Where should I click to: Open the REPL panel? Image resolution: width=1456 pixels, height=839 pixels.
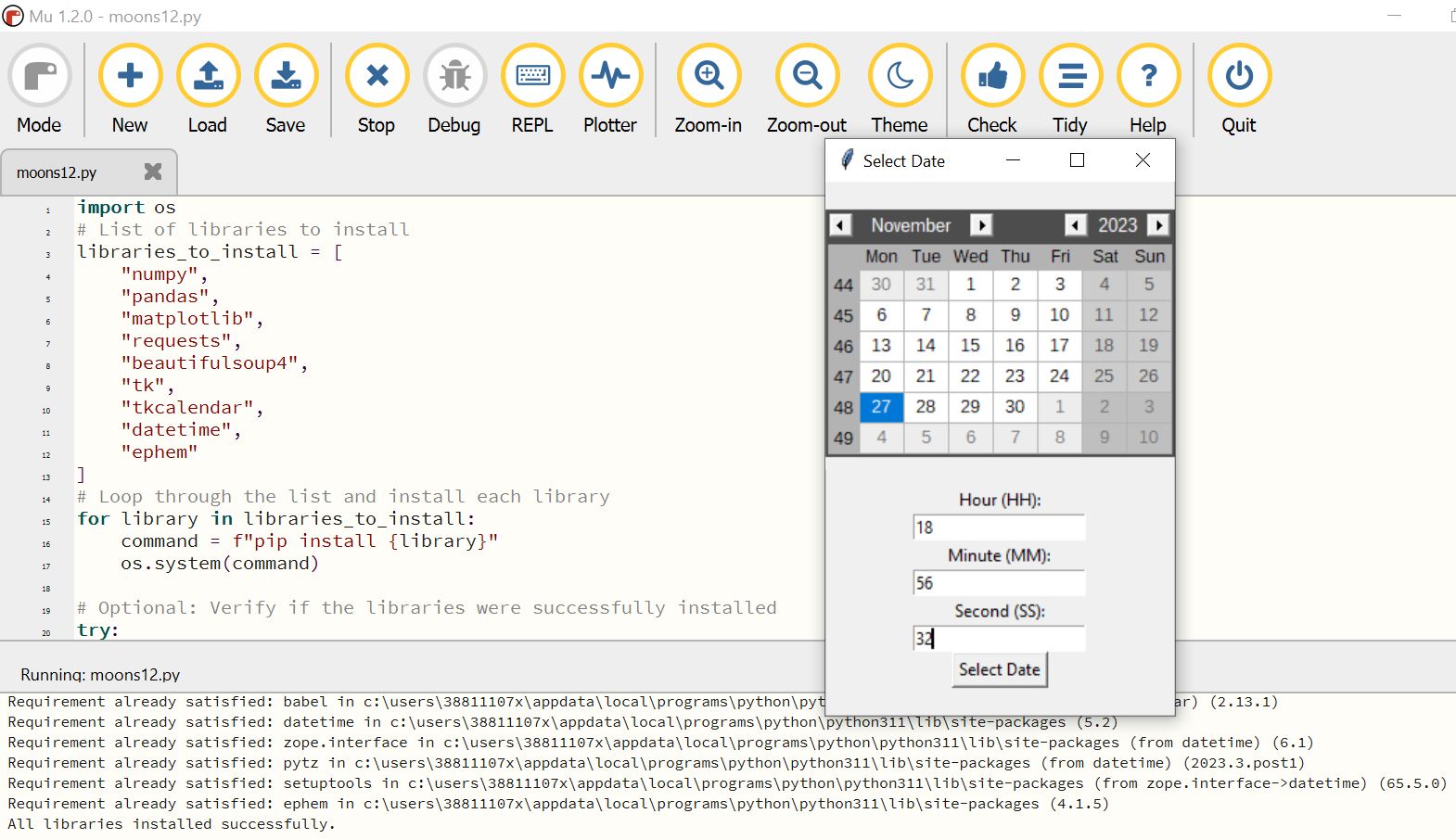[x=532, y=76]
